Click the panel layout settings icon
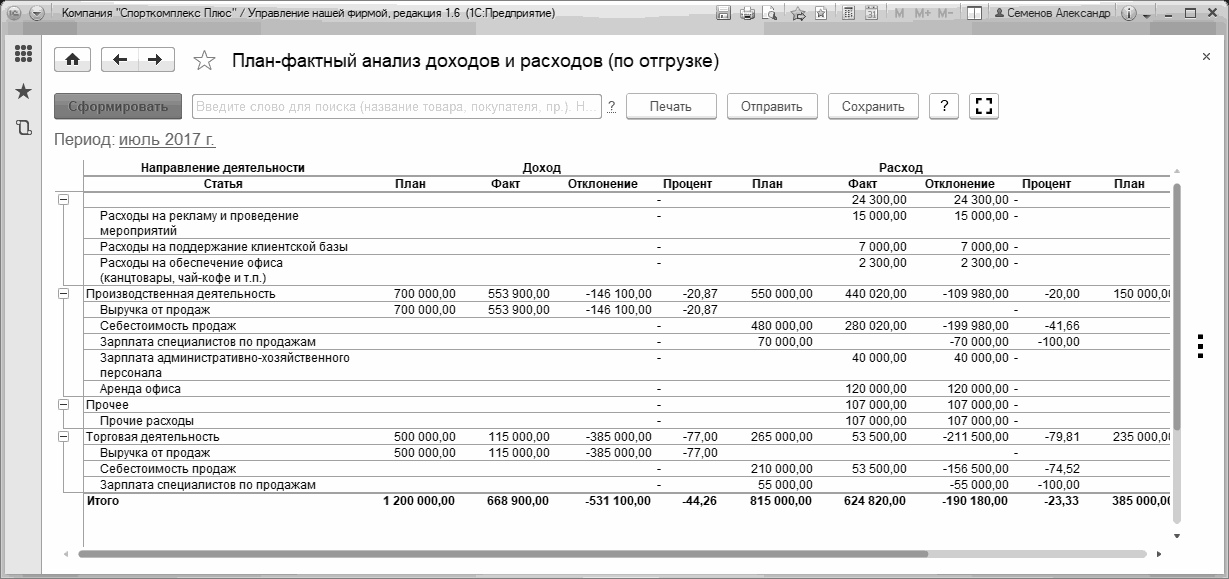Screen dimensions: 1229x579 point(975,14)
